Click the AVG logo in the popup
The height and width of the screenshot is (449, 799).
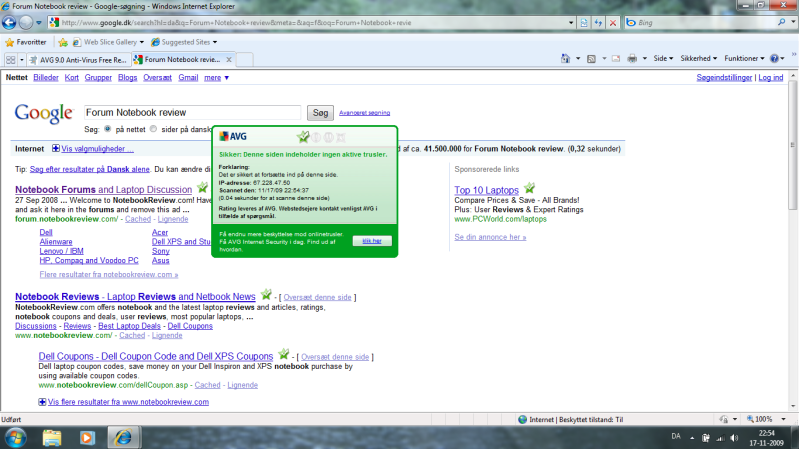(233, 137)
